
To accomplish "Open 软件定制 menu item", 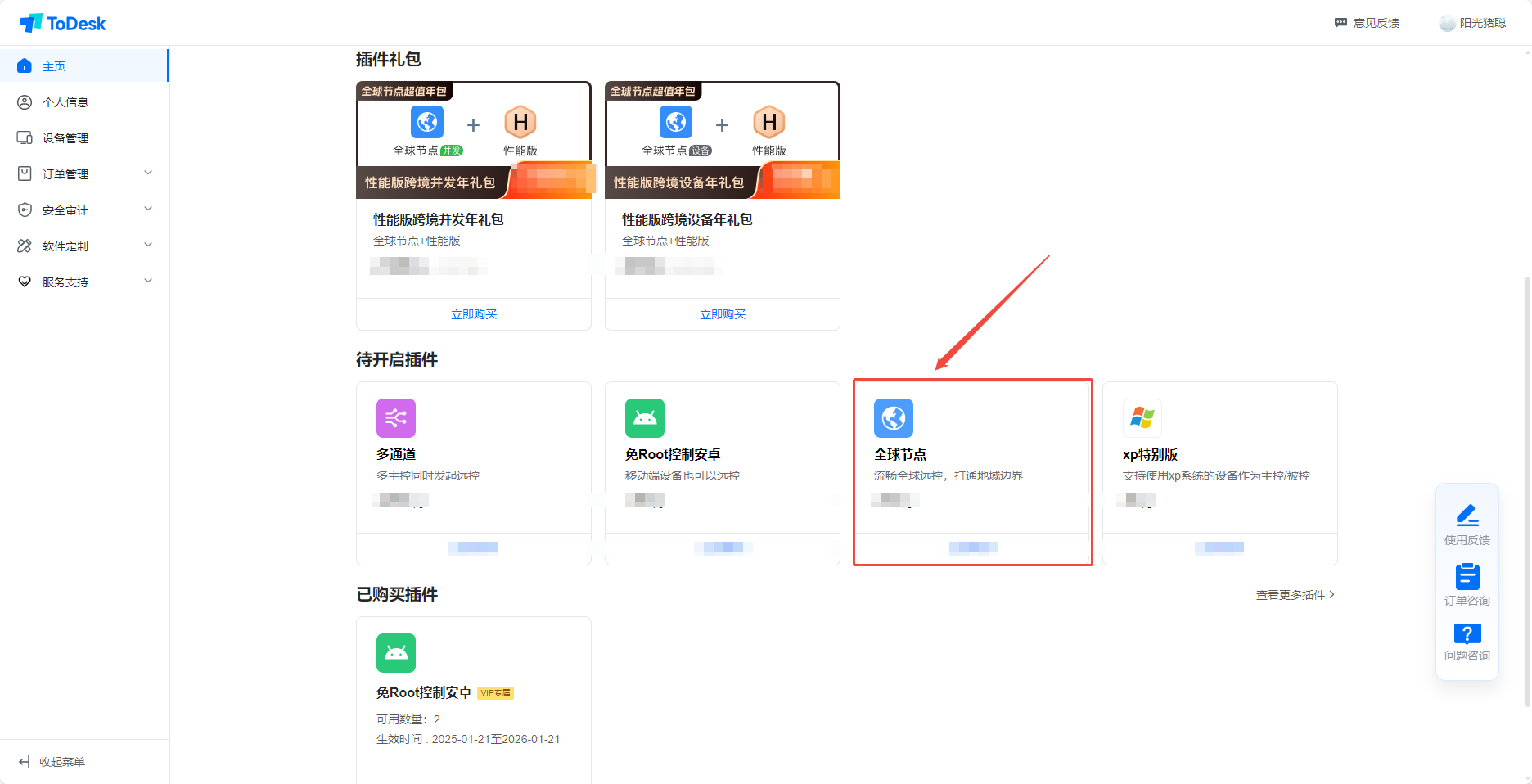I will (x=84, y=246).
